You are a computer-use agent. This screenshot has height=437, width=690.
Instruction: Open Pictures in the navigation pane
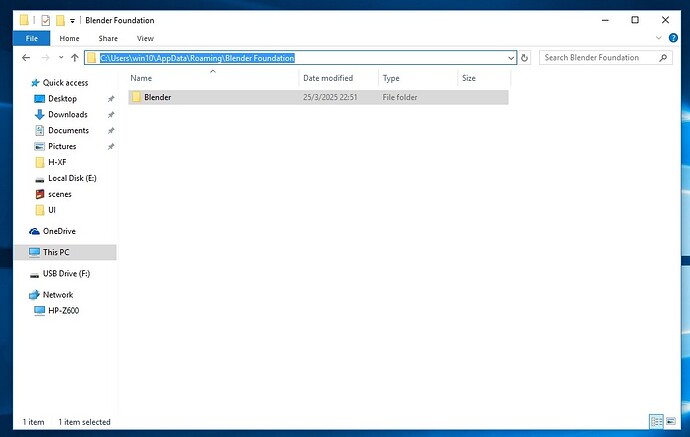pos(62,146)
